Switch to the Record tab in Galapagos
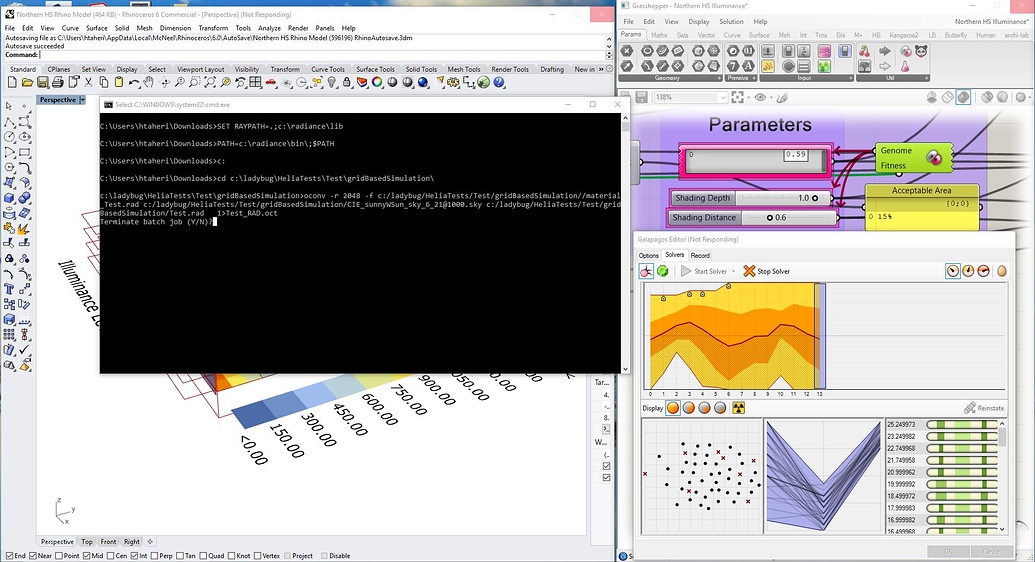The width and height of the screenshot is (1035, 562). (x=700, y=255)
